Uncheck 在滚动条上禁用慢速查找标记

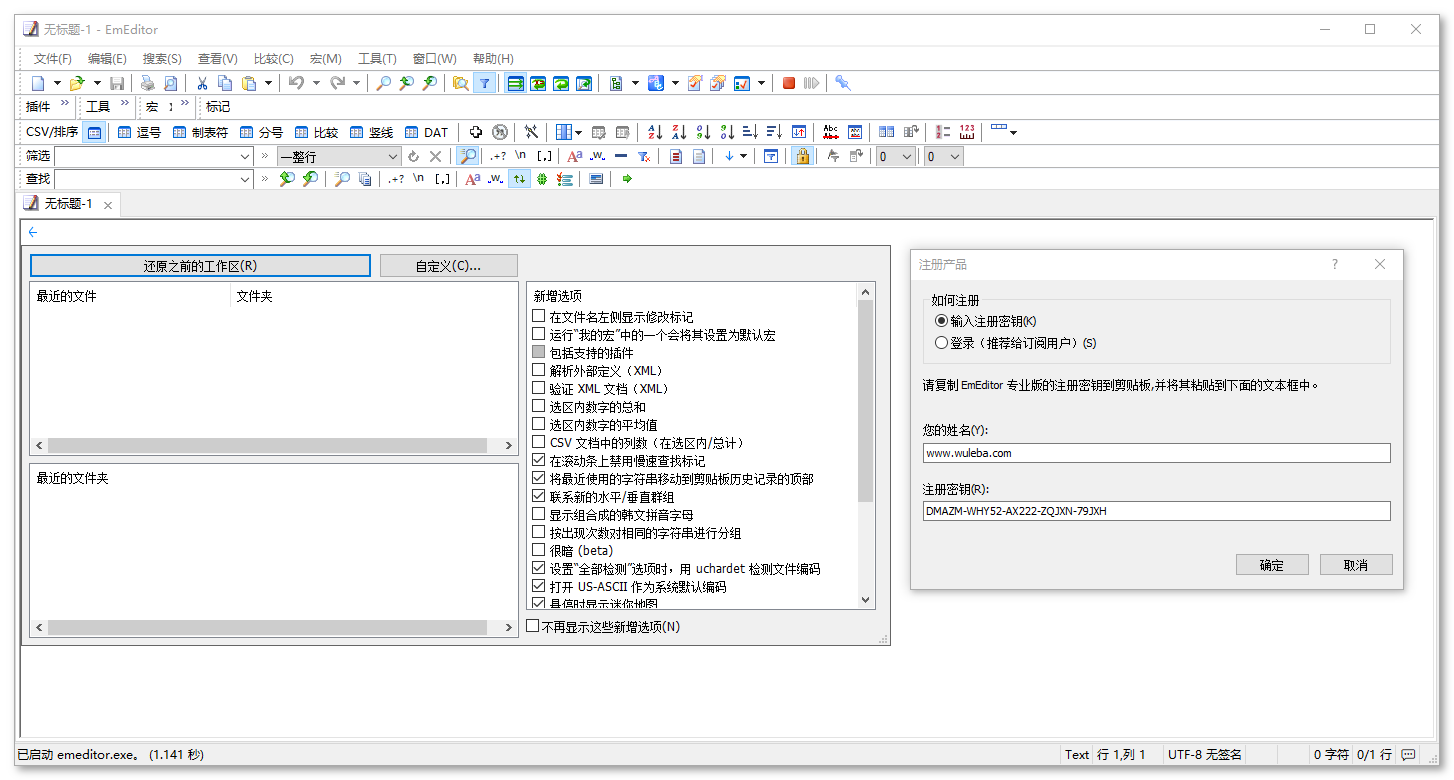click(539, 460)
